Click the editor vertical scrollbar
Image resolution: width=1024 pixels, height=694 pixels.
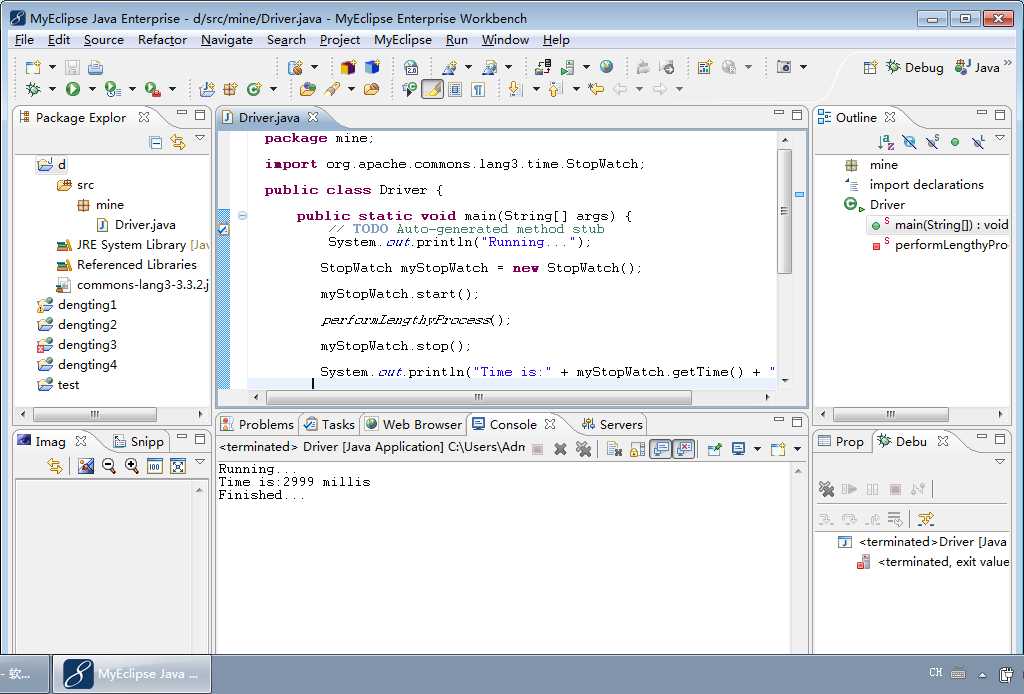point(785,210)
